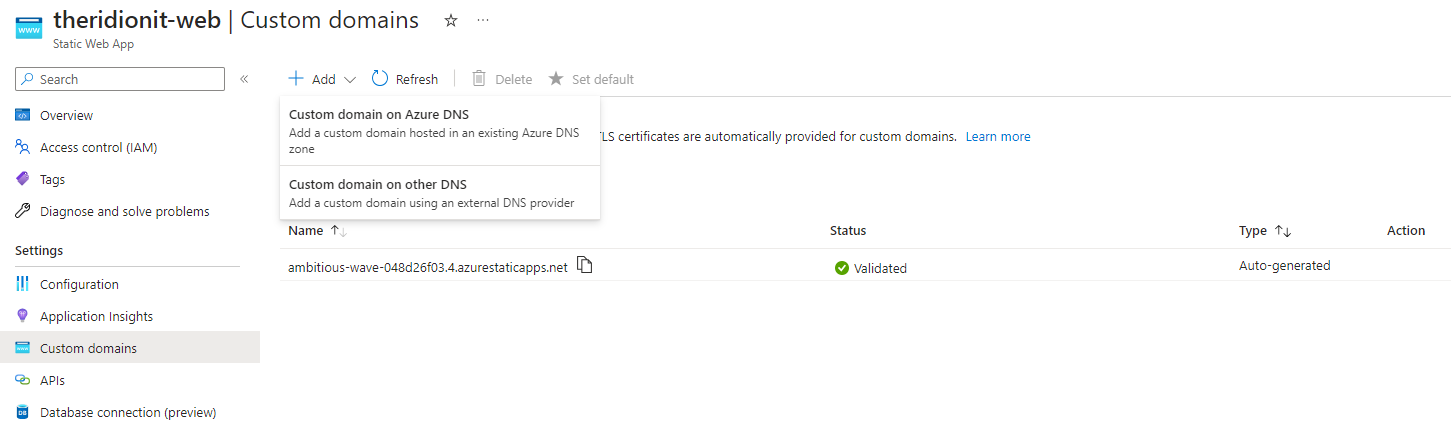The height and width of the screenshot is (425, 1451).
Task: Click the APIs link icon
Action: point(23,380)
